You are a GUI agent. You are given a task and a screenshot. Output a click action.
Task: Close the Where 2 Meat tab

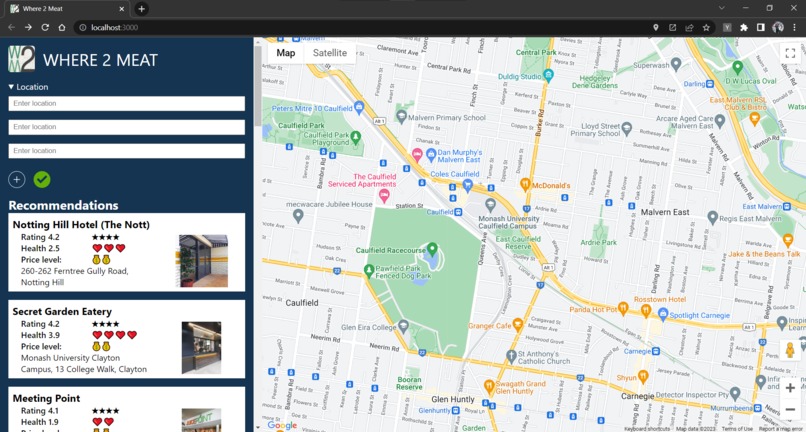click(122, 9)
